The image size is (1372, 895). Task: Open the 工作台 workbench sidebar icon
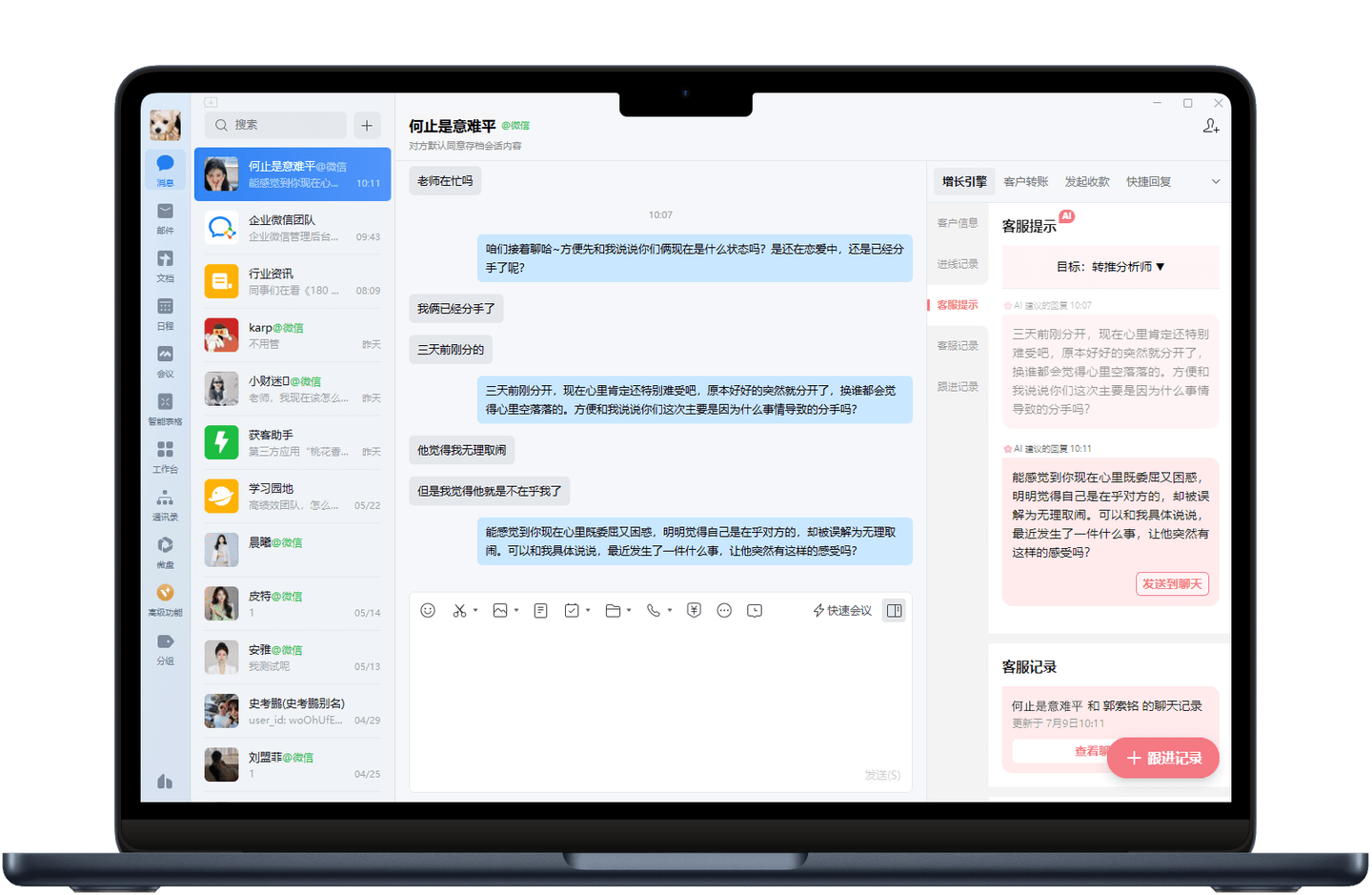[165, 456]
